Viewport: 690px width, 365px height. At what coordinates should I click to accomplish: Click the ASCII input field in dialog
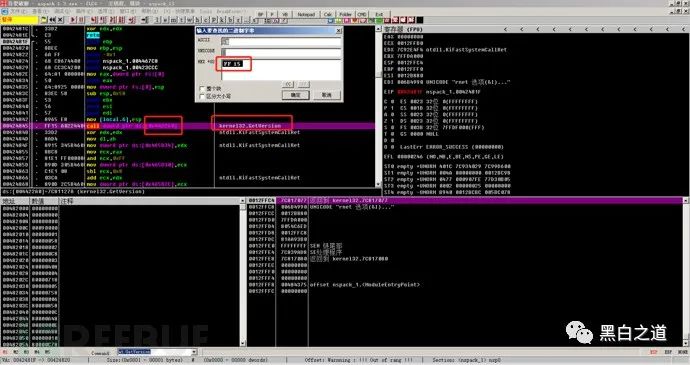281,41
